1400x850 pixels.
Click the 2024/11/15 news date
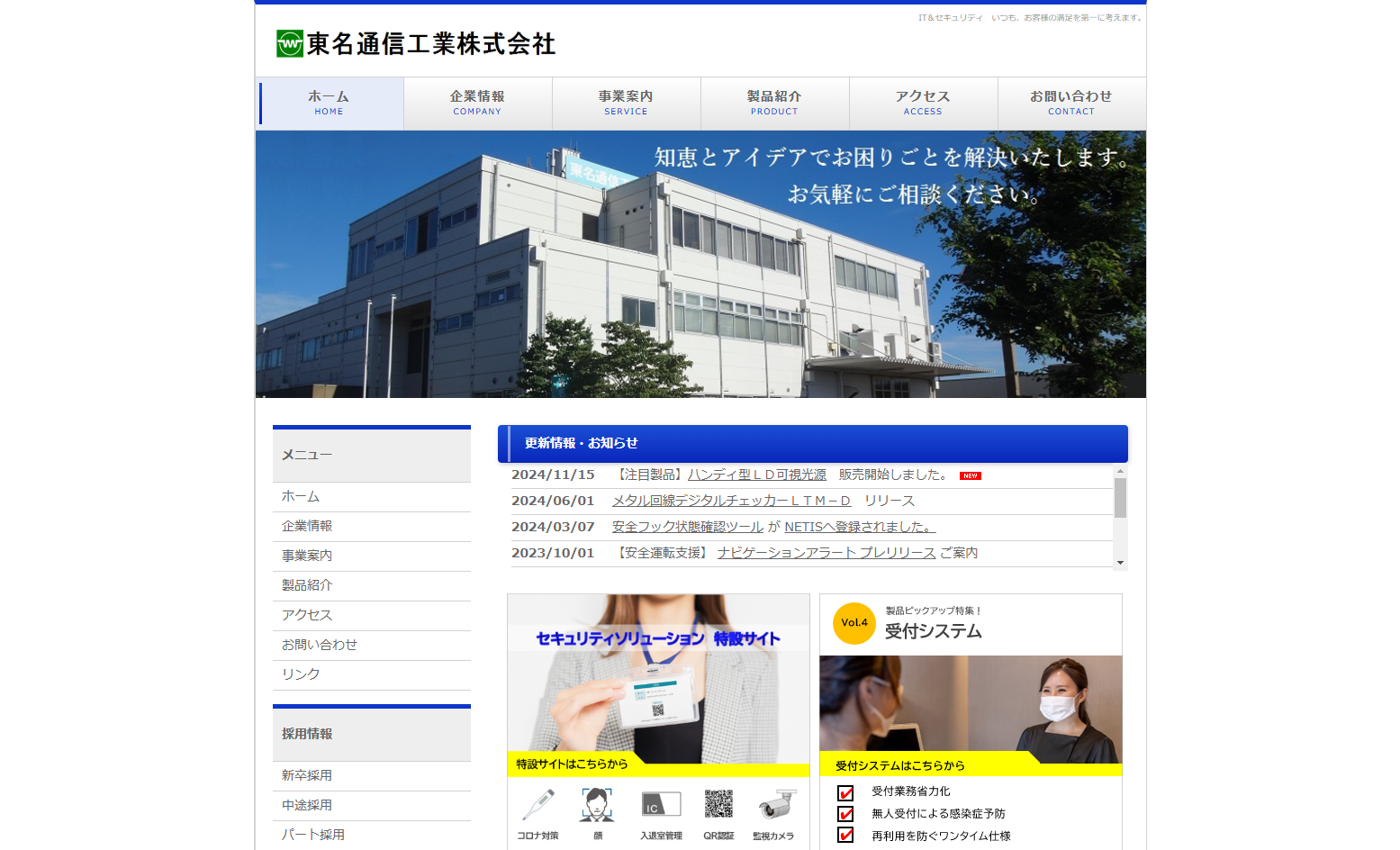click(x=553, y=475)
